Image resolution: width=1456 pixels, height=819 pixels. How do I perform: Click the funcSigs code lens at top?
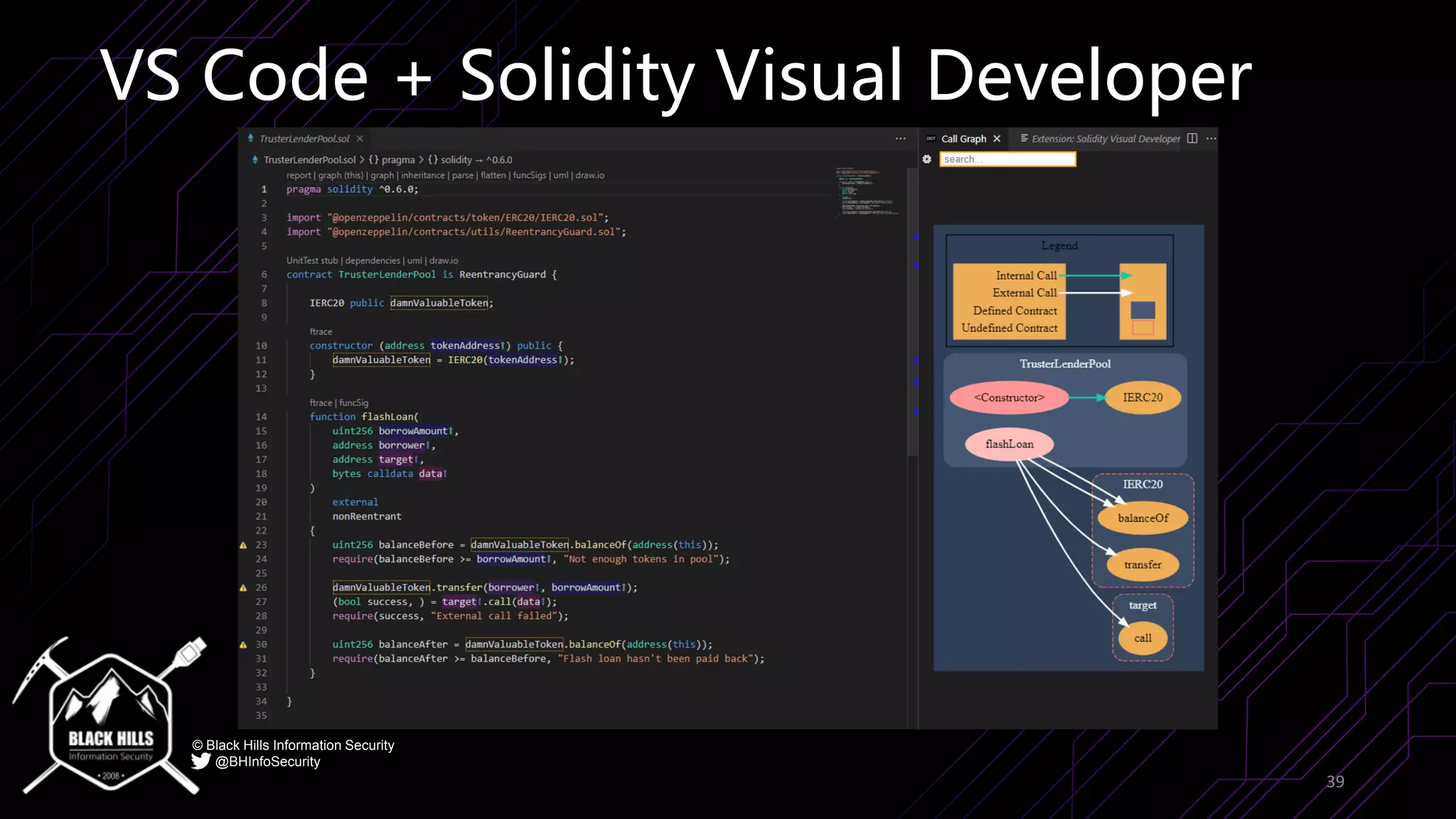pyautogui.click(x=530, y=175)
